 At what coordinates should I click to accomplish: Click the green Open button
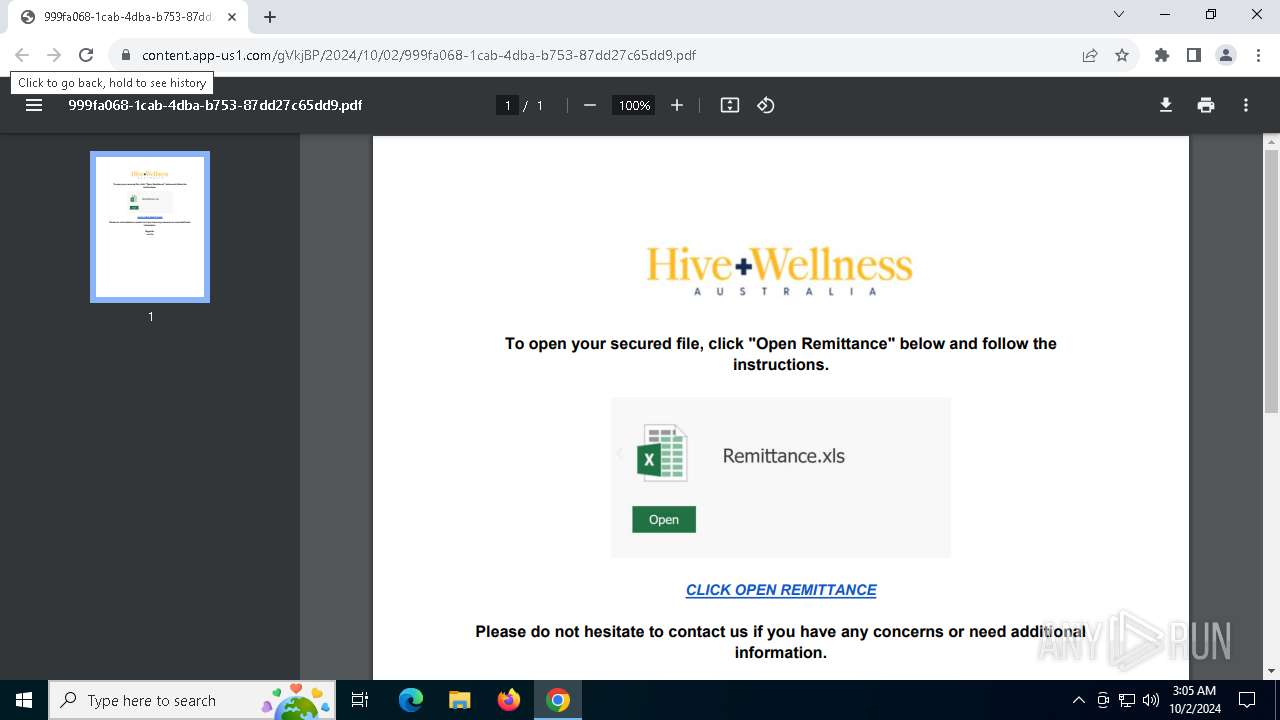[x=664, y=519]
